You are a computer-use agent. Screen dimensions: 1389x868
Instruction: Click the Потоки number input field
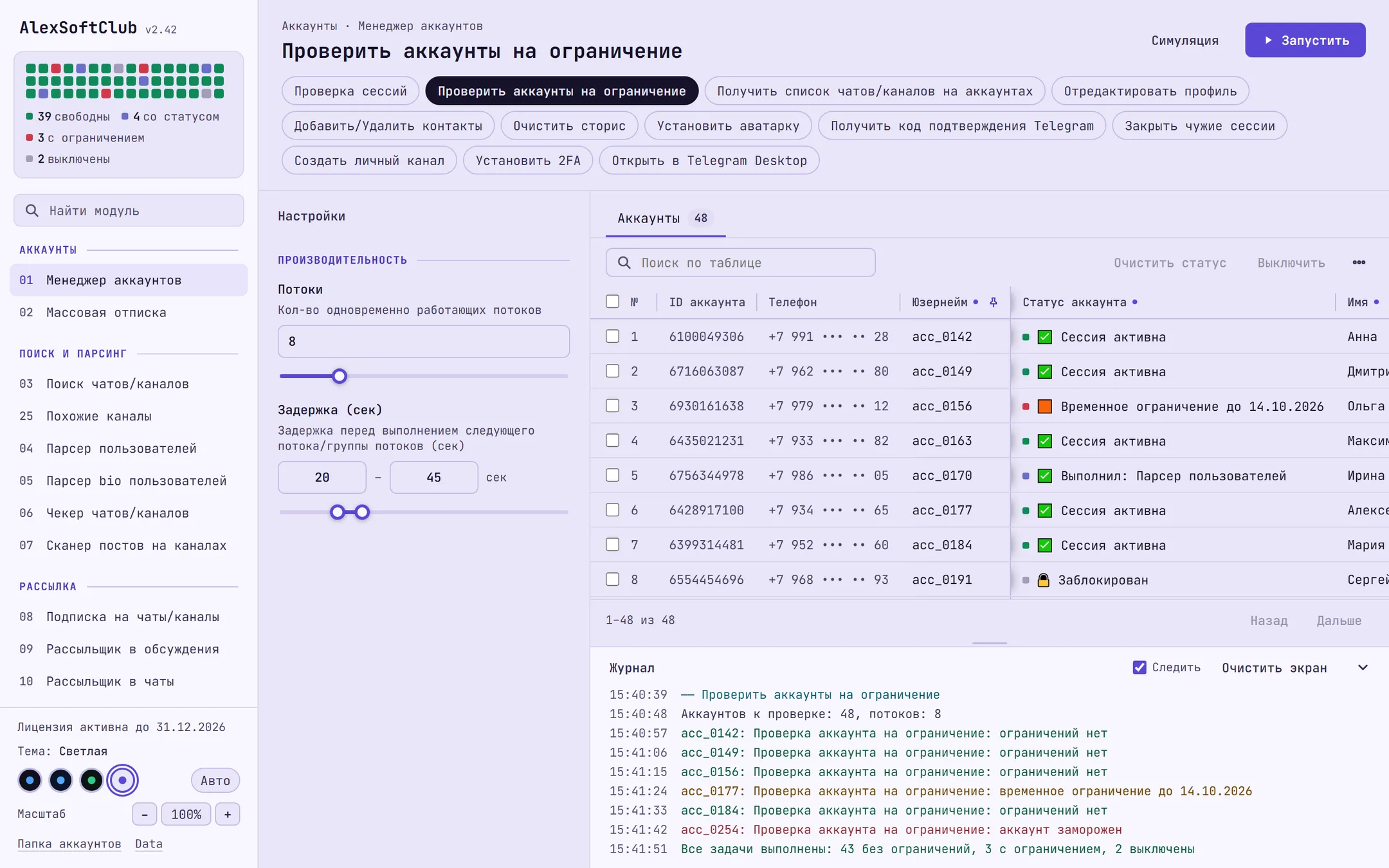tap(424, 341)
